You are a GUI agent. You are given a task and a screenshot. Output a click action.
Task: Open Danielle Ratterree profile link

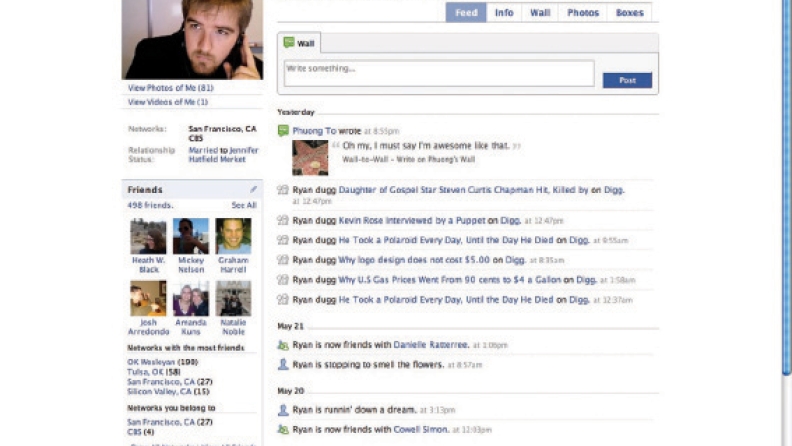click(x=431, y=345)
